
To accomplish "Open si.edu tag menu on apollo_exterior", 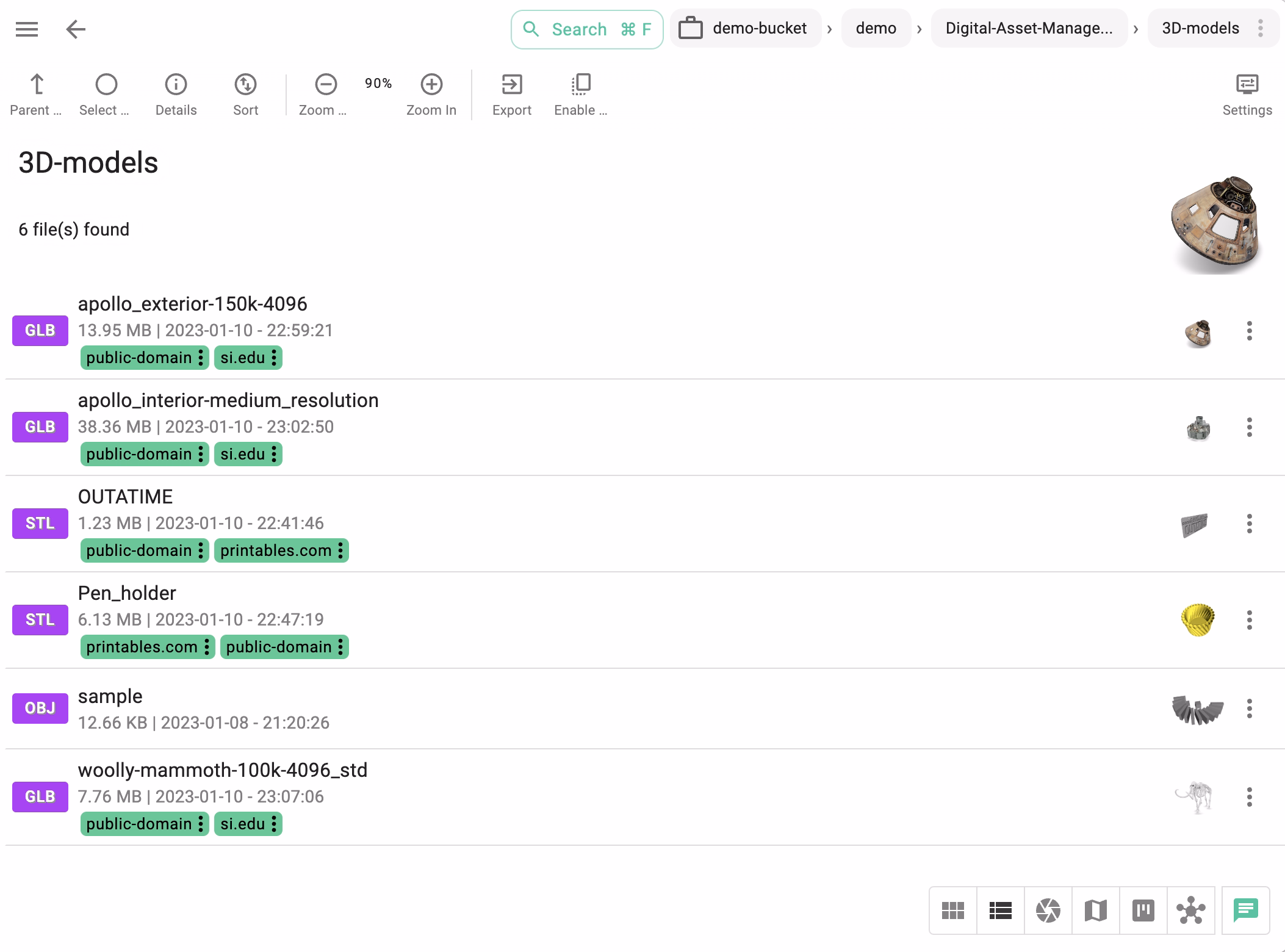I will 274,358.
